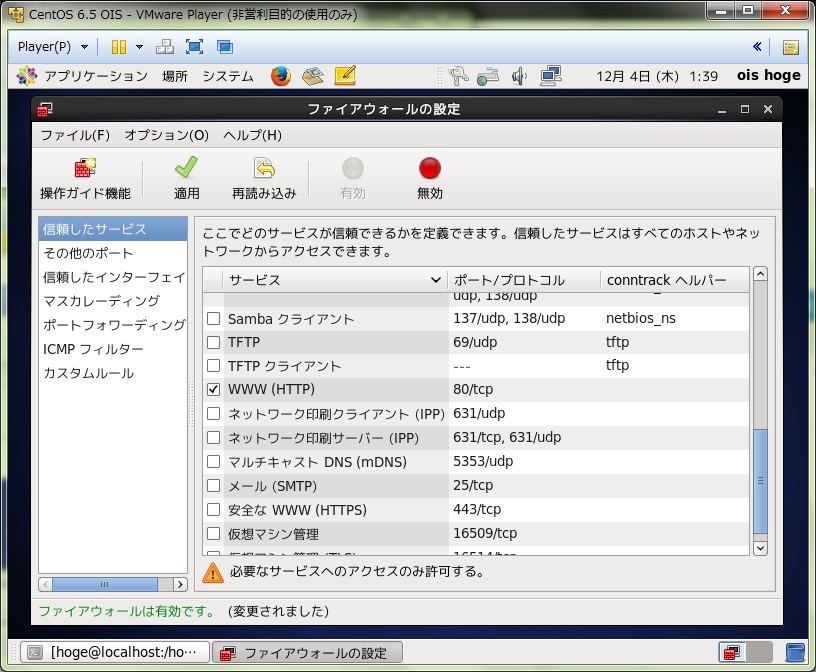This screenshot has height=672, width=816.
Task: Switch VMware to Unity mode
Action: click(224, 47)
